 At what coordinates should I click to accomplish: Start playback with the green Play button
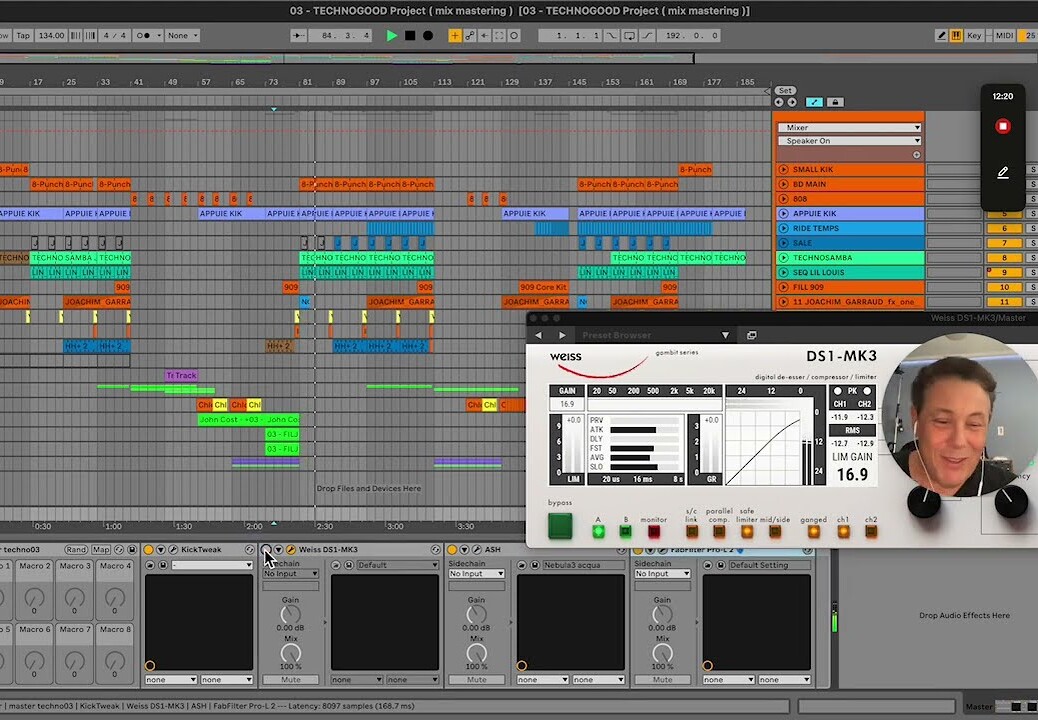click(x=391, y=36)
